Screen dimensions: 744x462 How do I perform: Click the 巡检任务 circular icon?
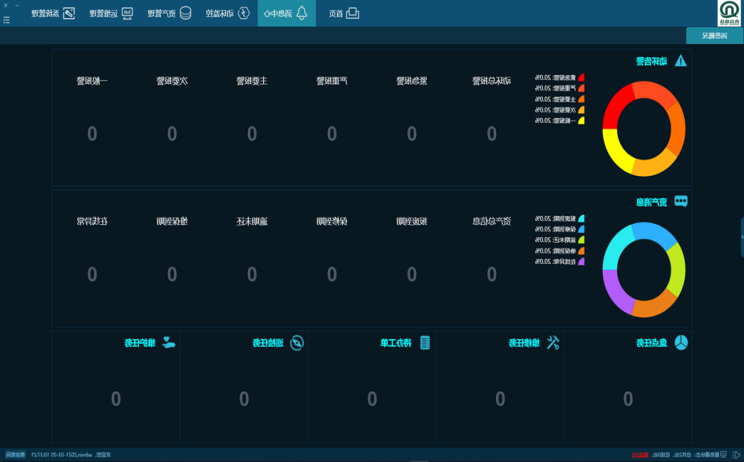click(x=296, y=343)
